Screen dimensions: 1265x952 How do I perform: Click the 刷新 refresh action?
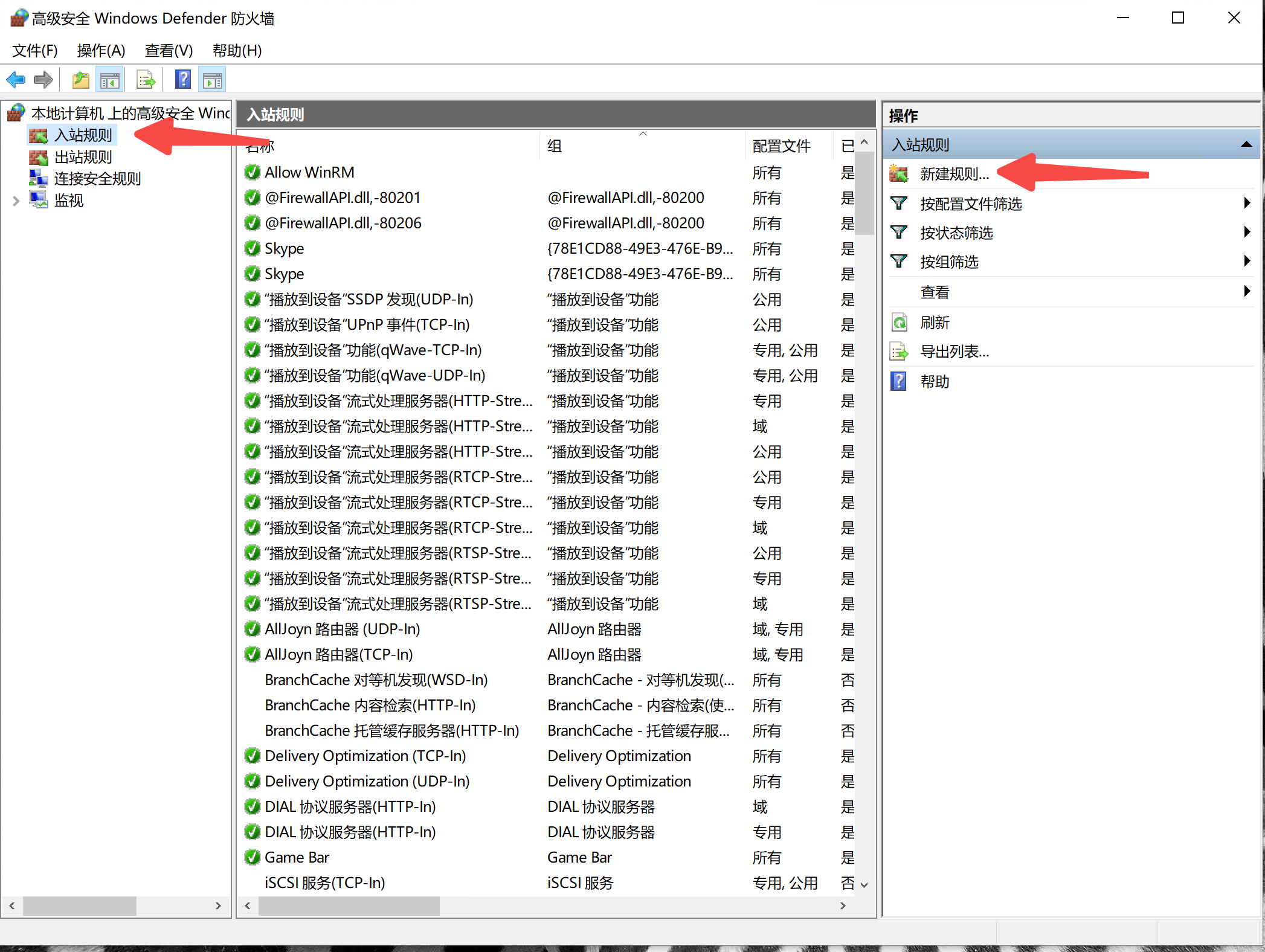tap(934, 323)
